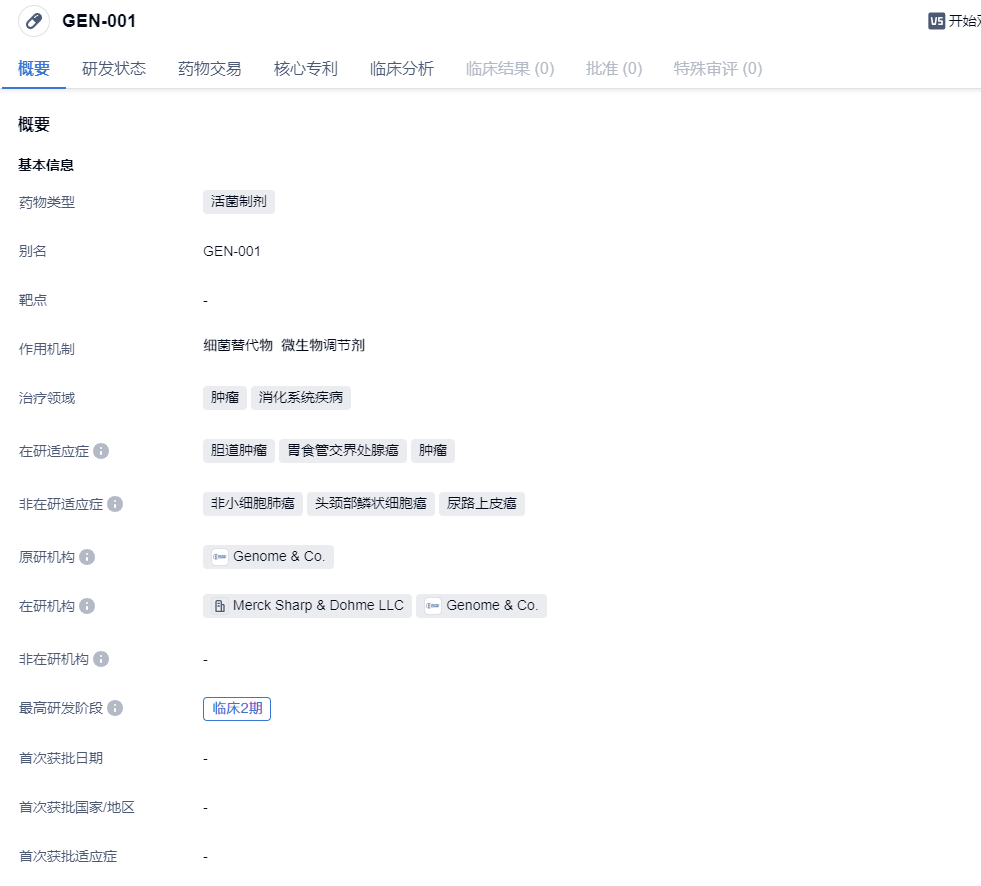981x886 pixels.
Task: Click the 消化系统疾病 therapeutic area tag
Action: [301, 398]
